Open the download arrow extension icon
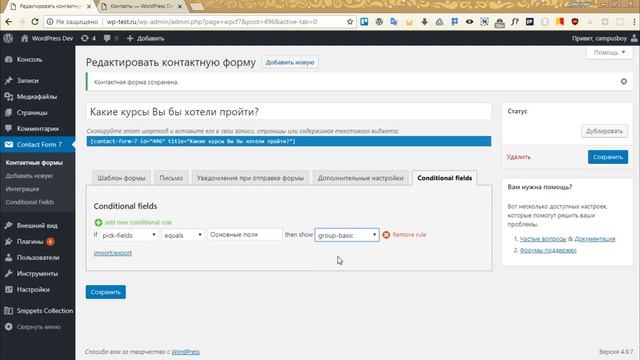The width and height of the screenshot is (640, 360). [424, 22]
